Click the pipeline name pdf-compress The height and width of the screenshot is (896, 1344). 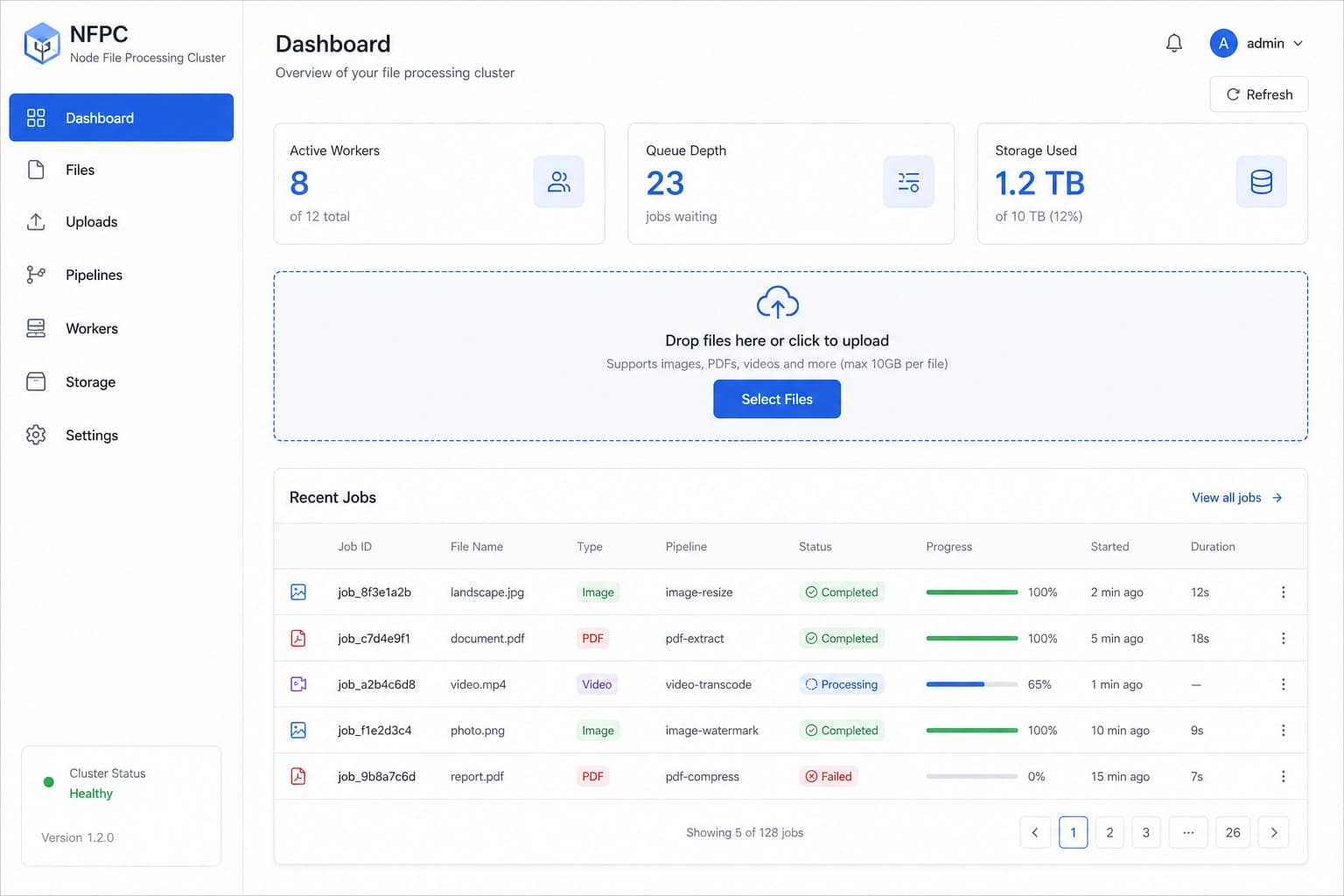pyautogui.click(x=702, y=776)
